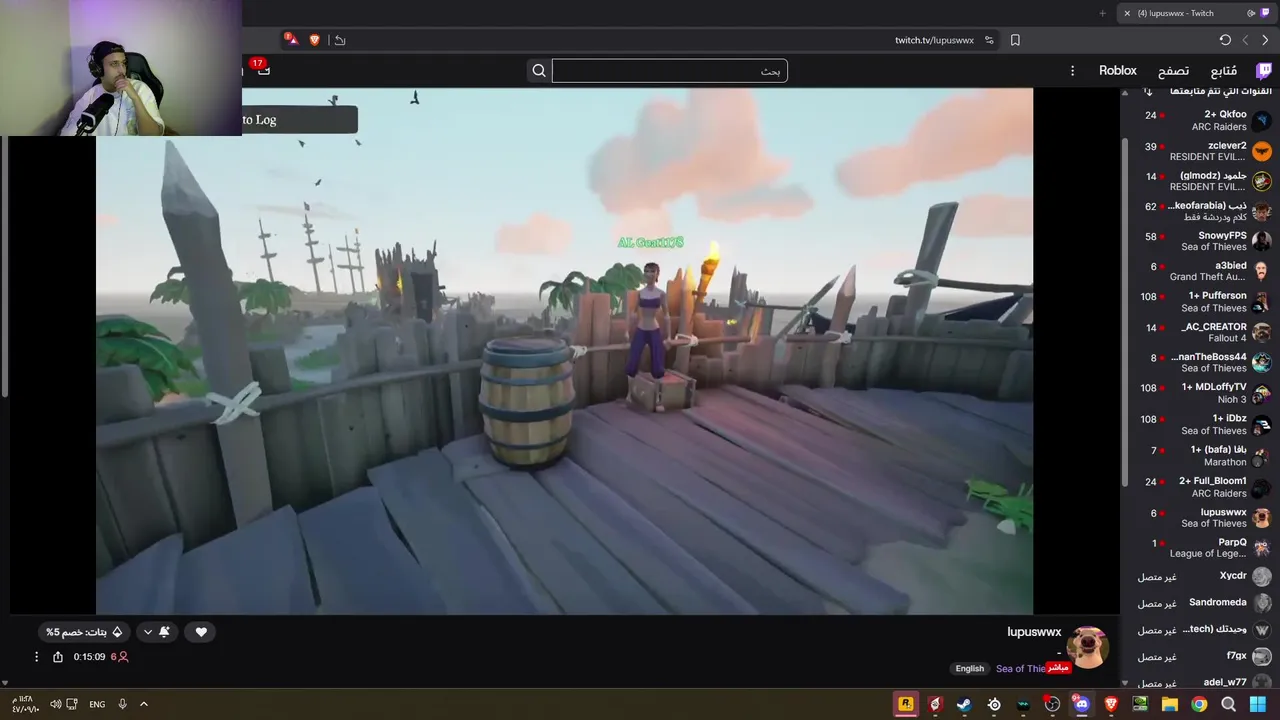Open NVIDIA app in the taskbar
This screenshot has height=720, width=1280.
1140,704
